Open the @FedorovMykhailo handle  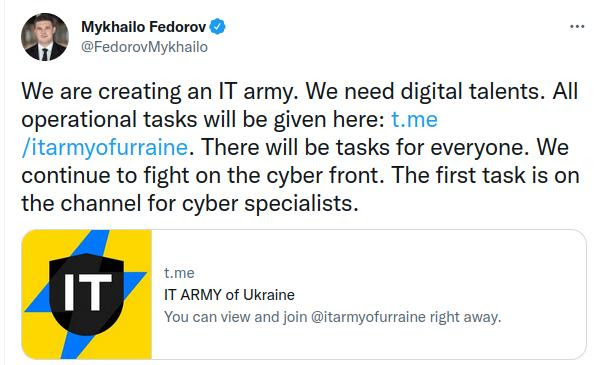(x=144, y=47)
